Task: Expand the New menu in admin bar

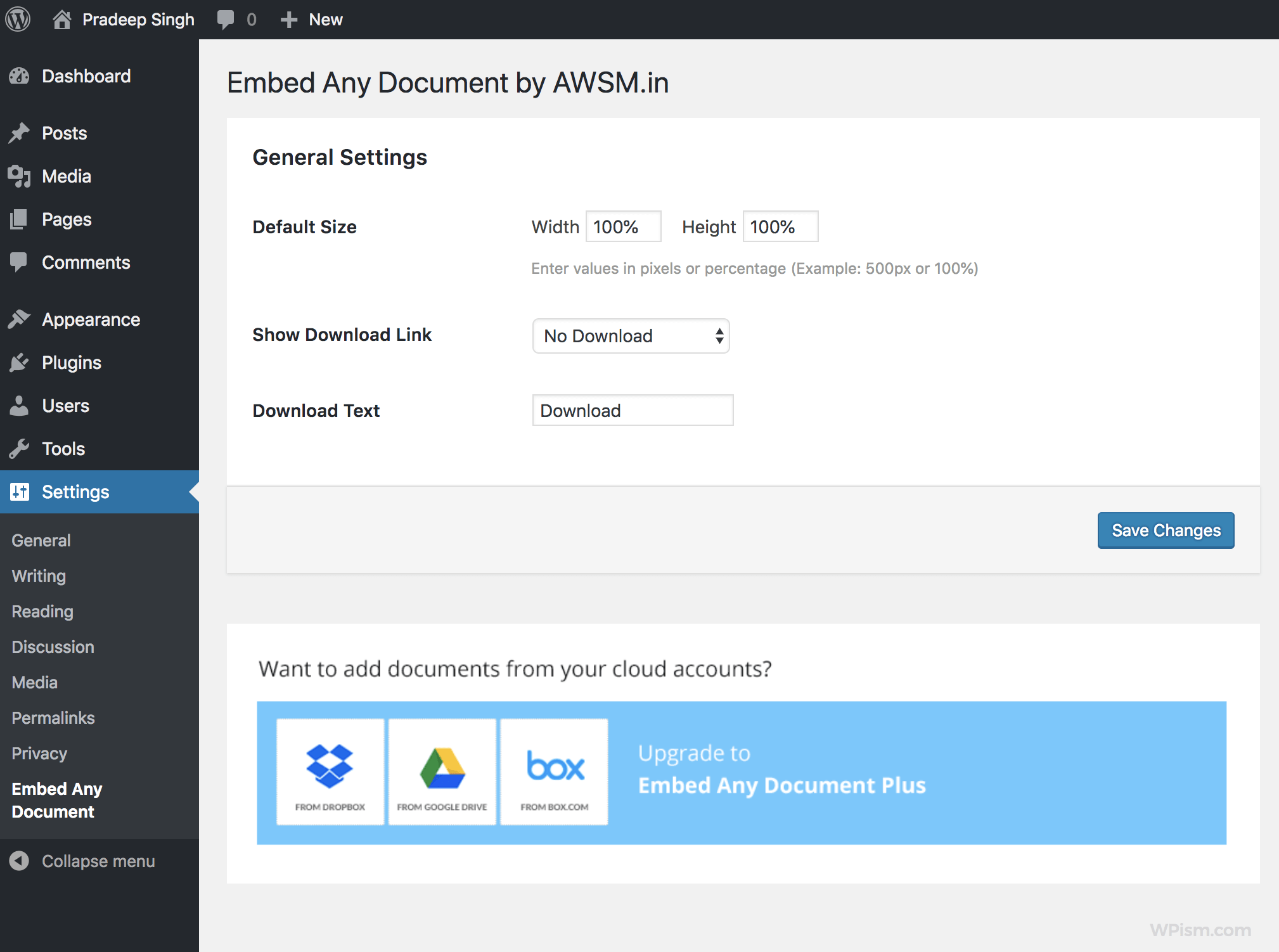Action: (311, 19)
